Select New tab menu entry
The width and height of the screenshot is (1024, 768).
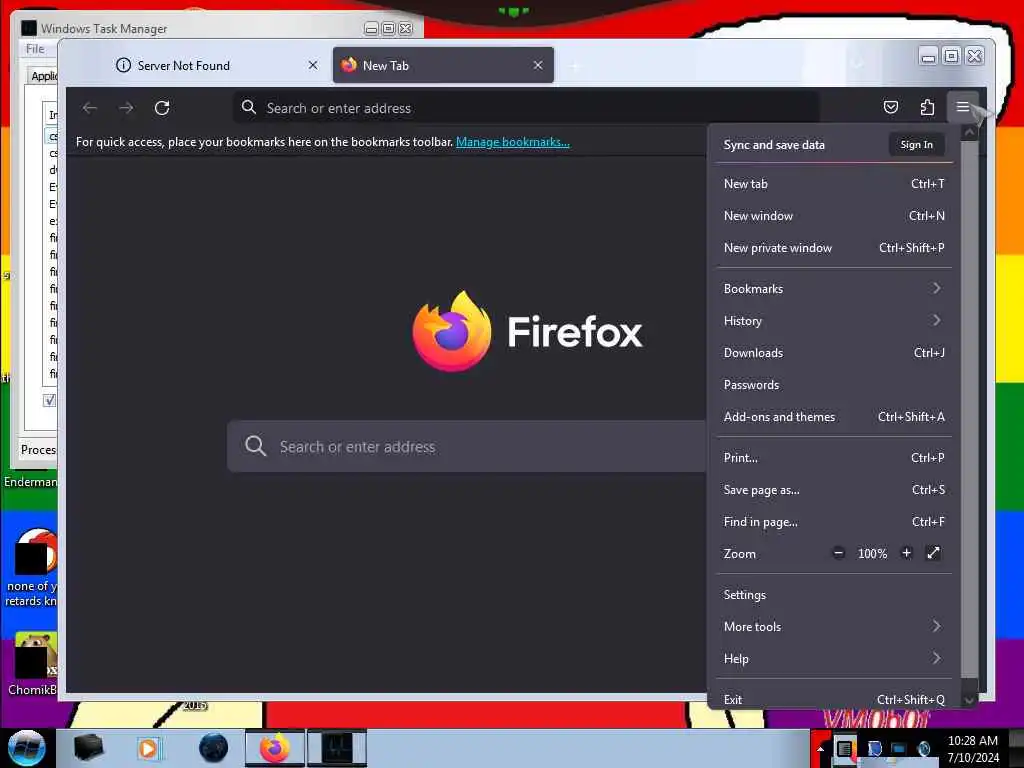[834, 184]
